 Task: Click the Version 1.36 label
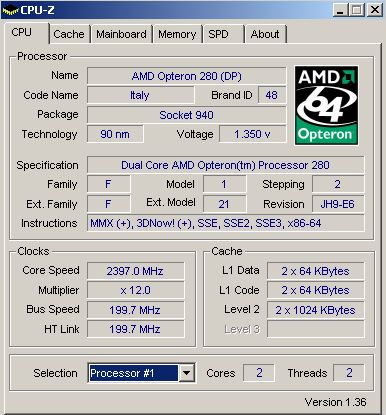335,402
